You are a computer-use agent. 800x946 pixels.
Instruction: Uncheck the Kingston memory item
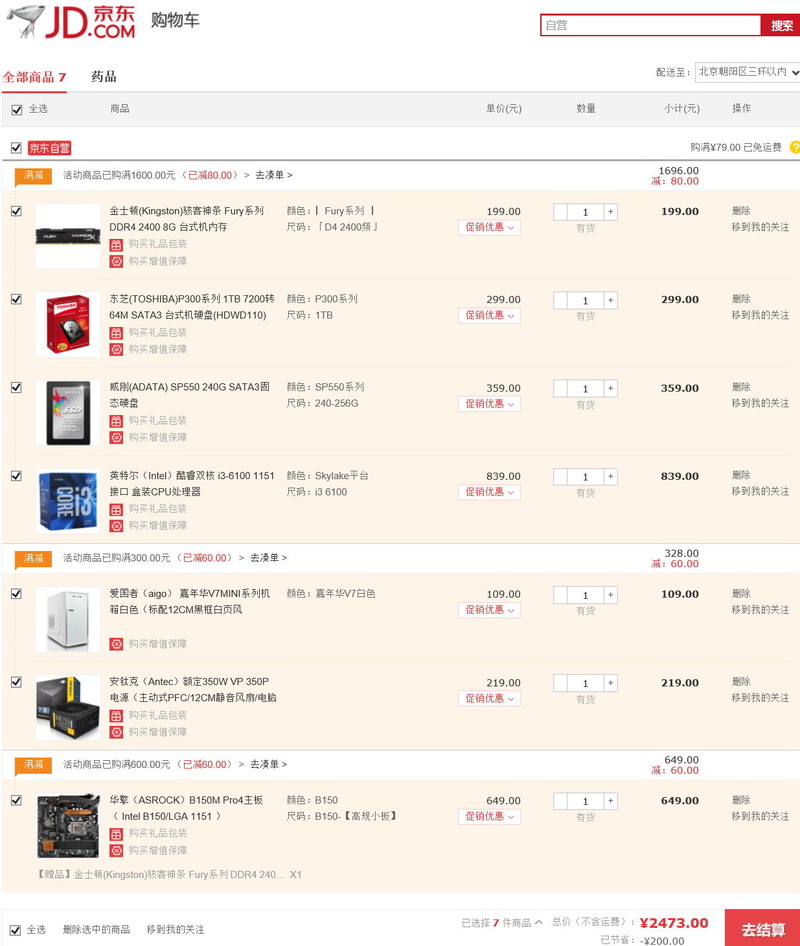point(16,211)
